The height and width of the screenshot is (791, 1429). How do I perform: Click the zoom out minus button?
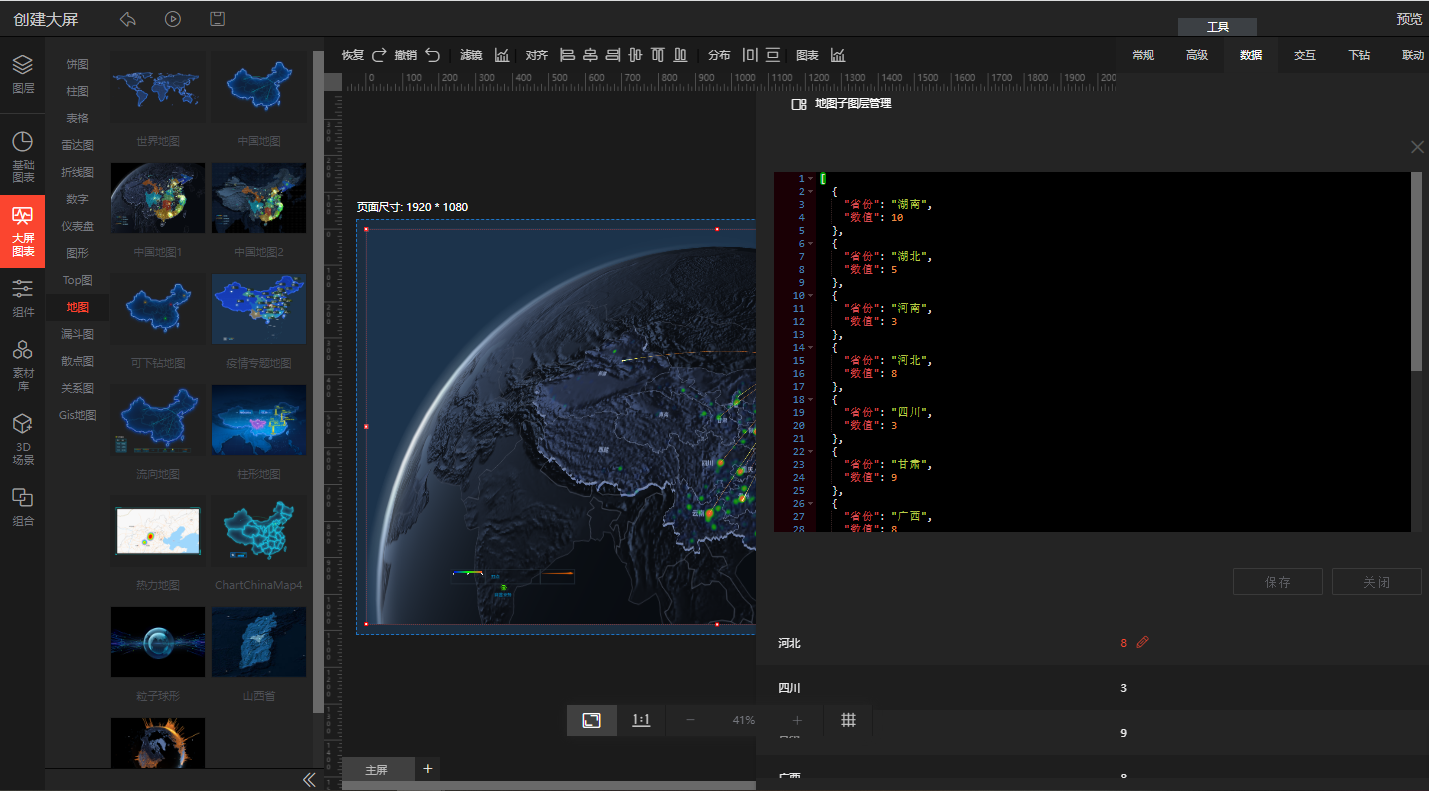(690, 720)
